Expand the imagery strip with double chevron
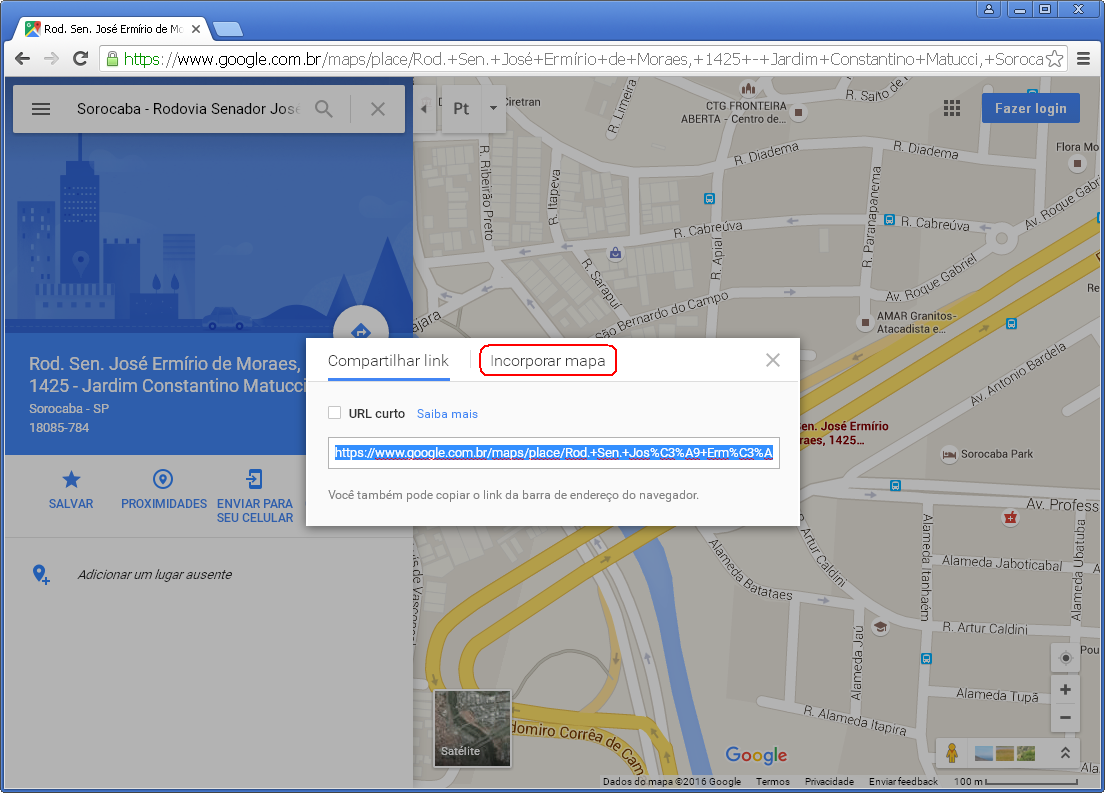 coord(1066,753)
